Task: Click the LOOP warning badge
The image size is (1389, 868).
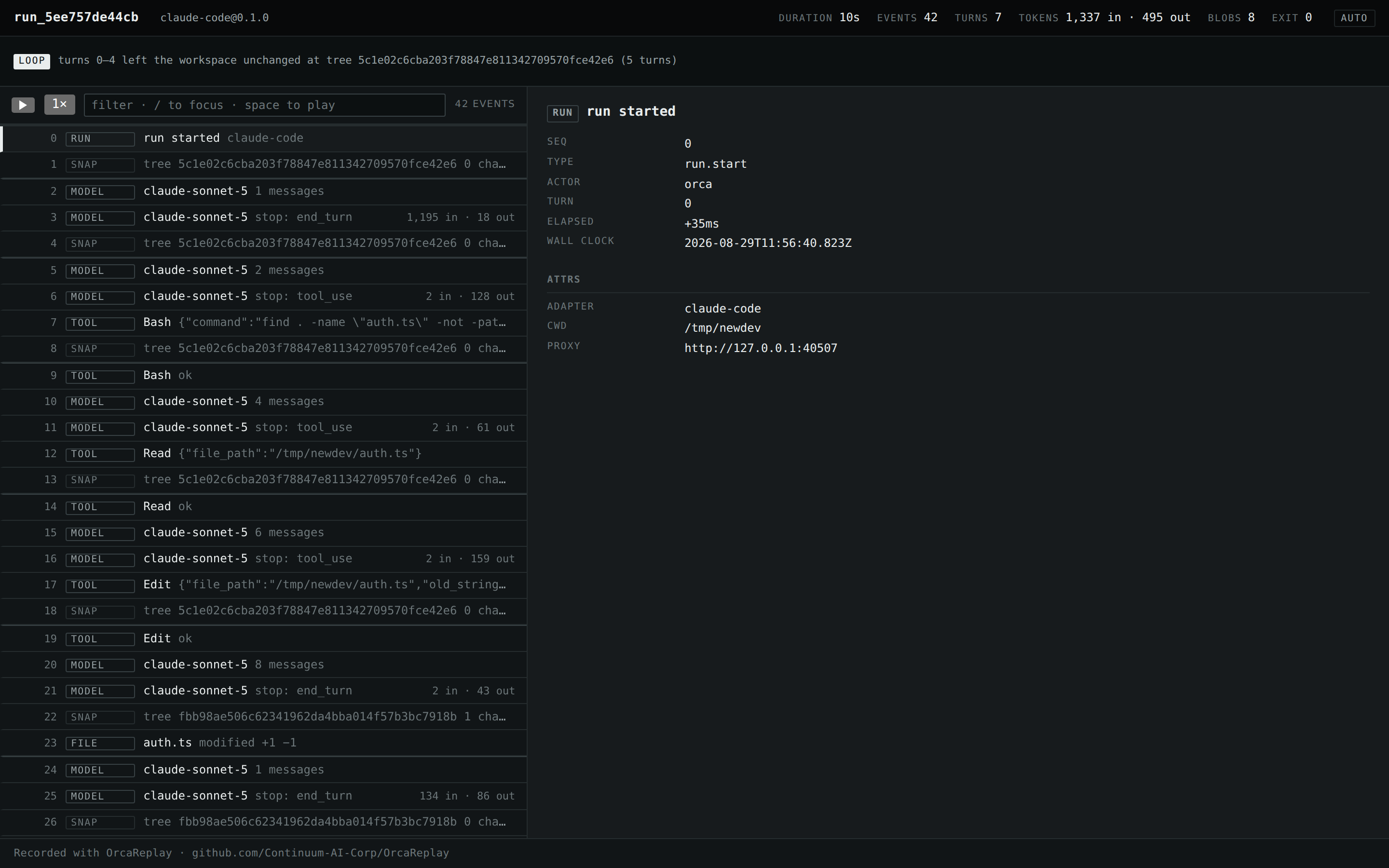Action: [x=31, y=61]
